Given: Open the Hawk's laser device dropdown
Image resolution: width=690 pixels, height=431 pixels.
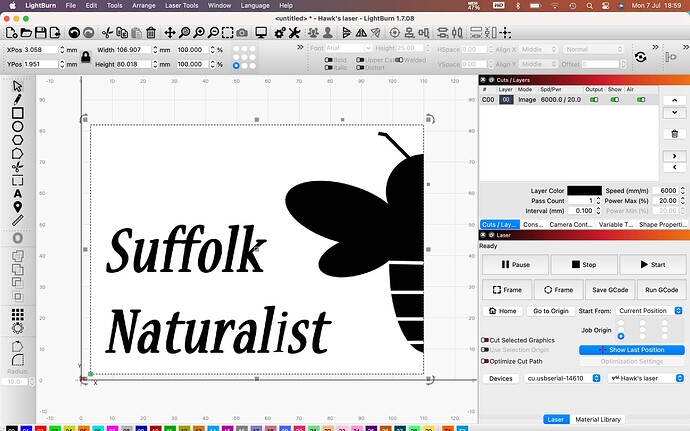Looking at the screenshot, I should point(645,379).
